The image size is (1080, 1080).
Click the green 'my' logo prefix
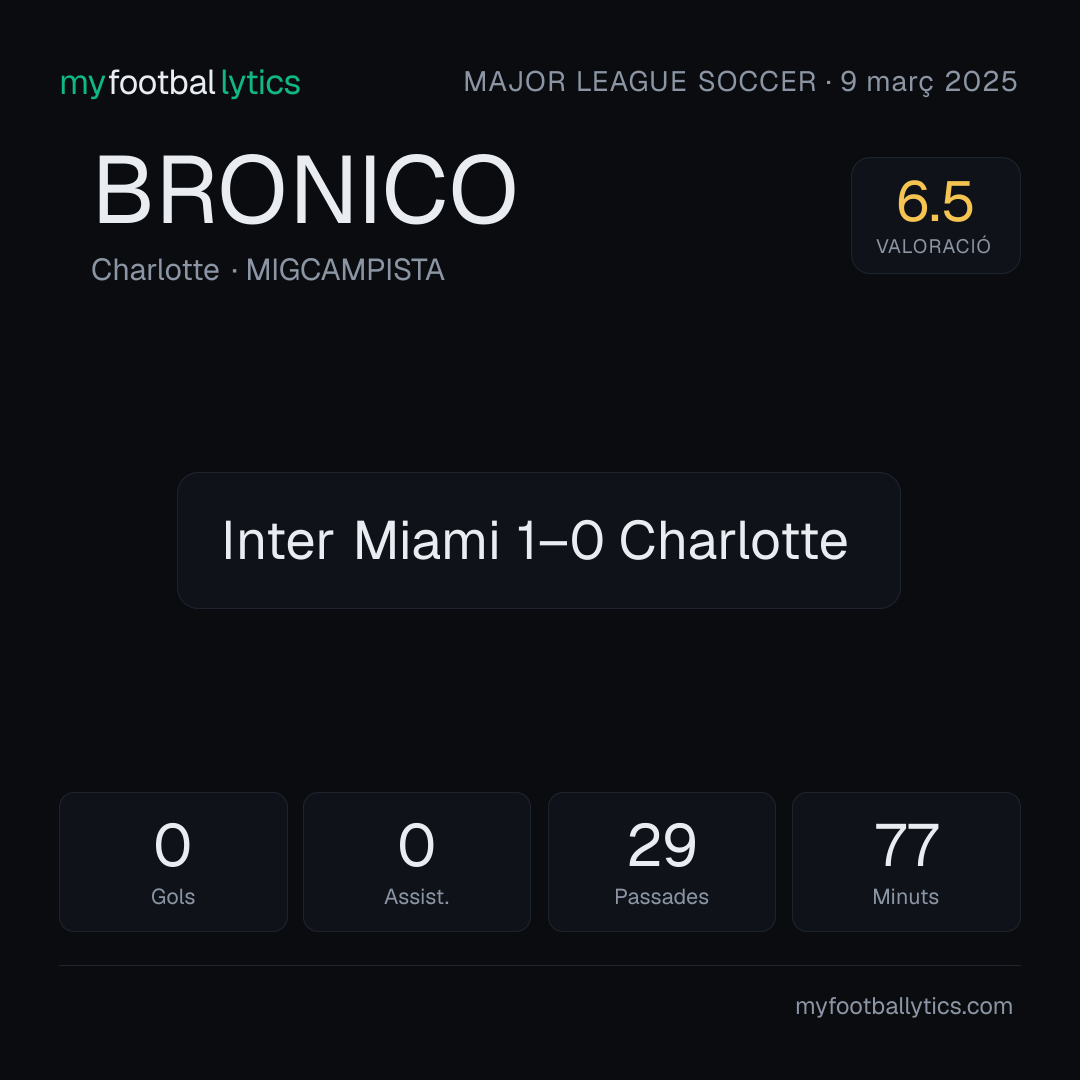click(x=83, y=85)
